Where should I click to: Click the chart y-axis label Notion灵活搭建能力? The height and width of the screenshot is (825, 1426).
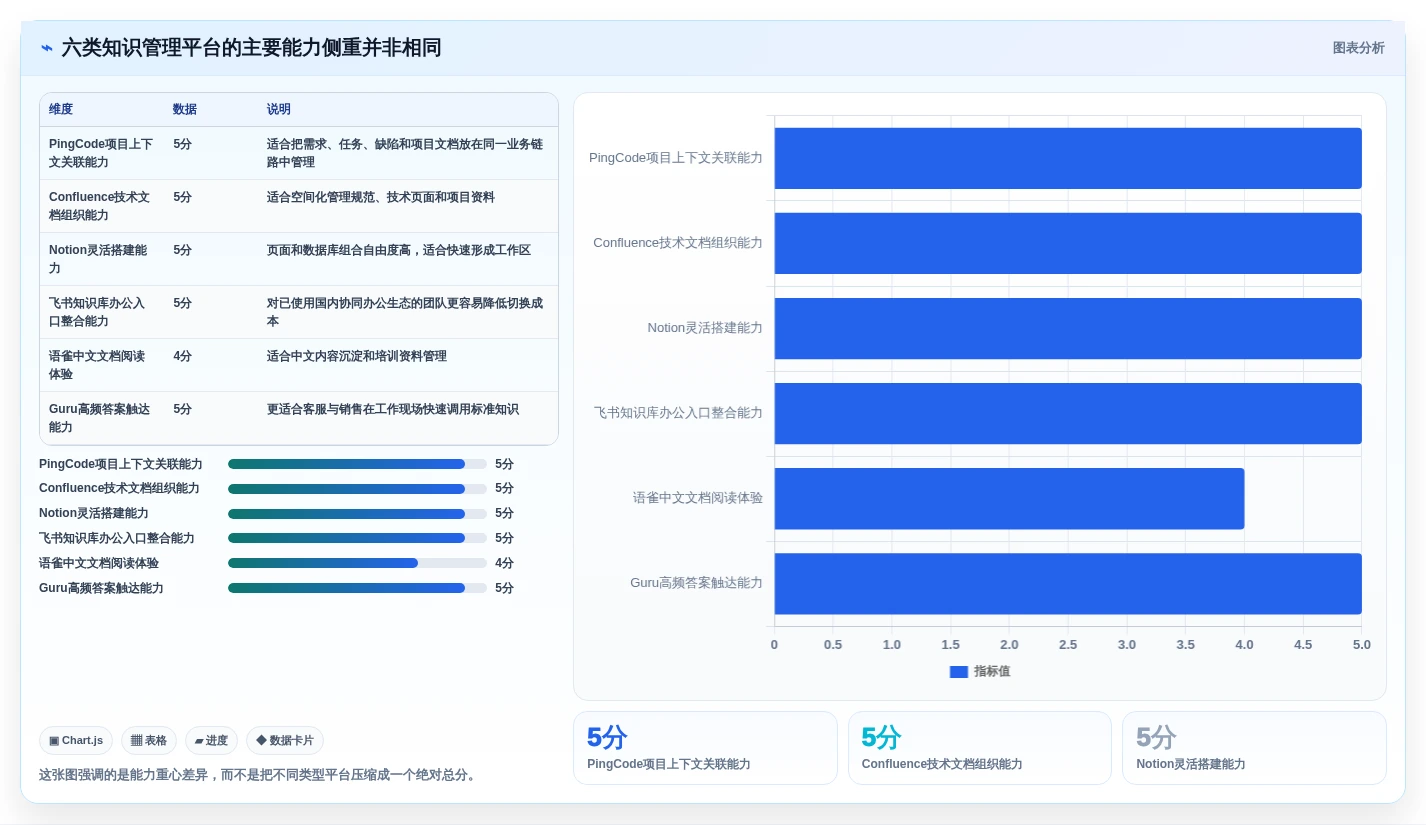(x=705, y=328)
